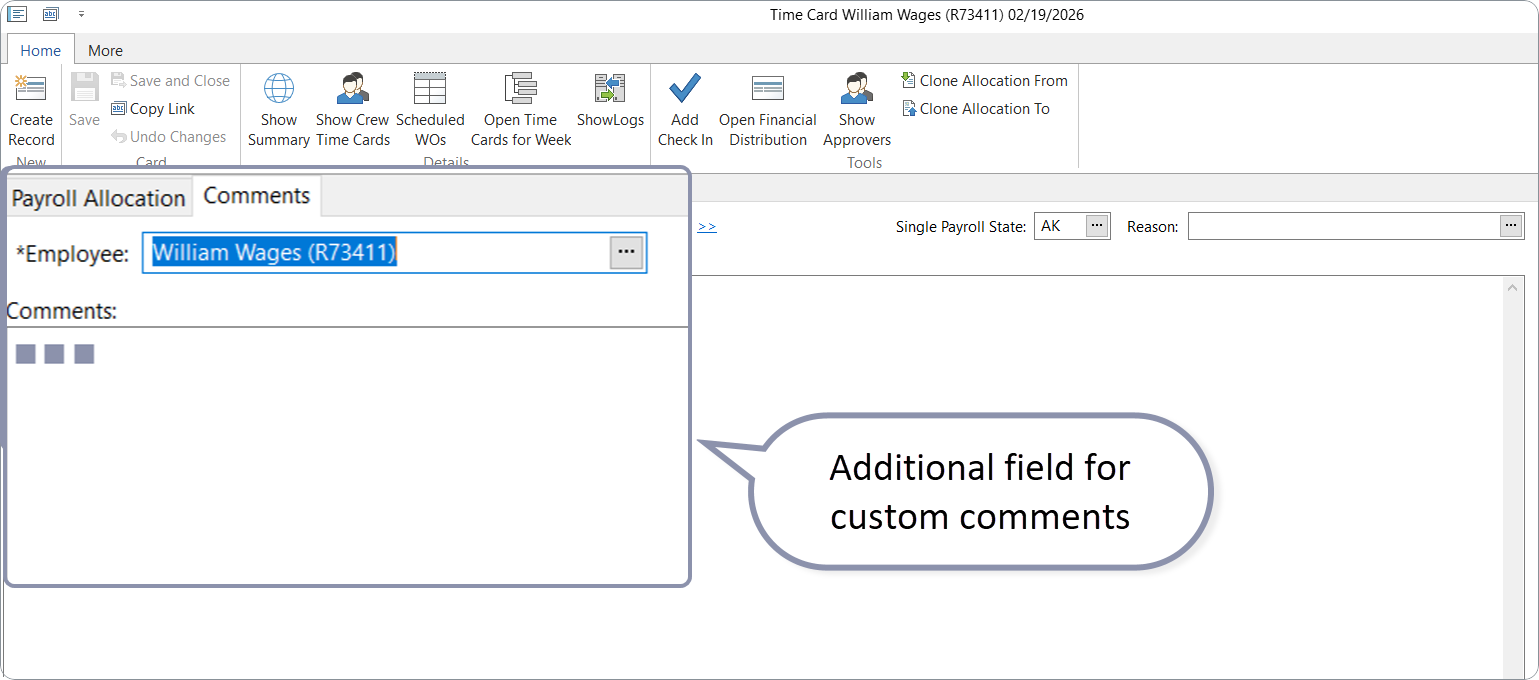Click Copy Link in the ribbon
The width and height of the screenshot is (1539, 680).
tap(153, 109)
